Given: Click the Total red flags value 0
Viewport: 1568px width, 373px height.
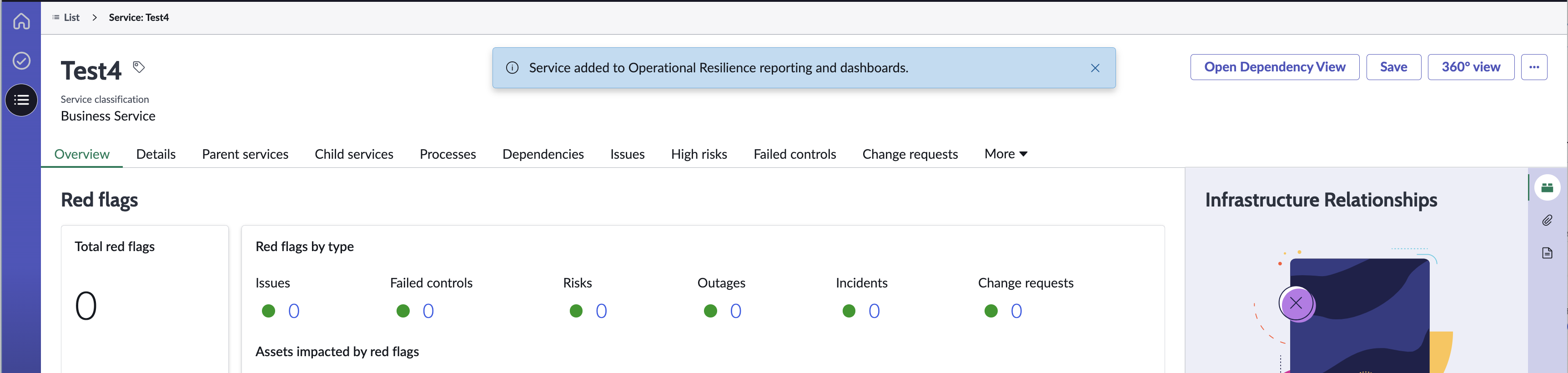Looking at the screenshot, I should pos(86,306).
